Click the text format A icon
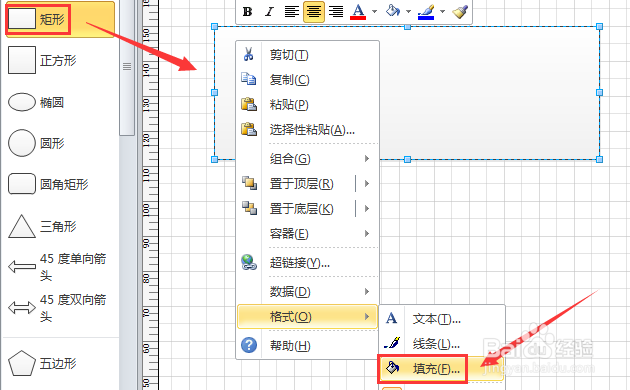The width and height of the screenshot is (630, 390). [x=391, y=319]
